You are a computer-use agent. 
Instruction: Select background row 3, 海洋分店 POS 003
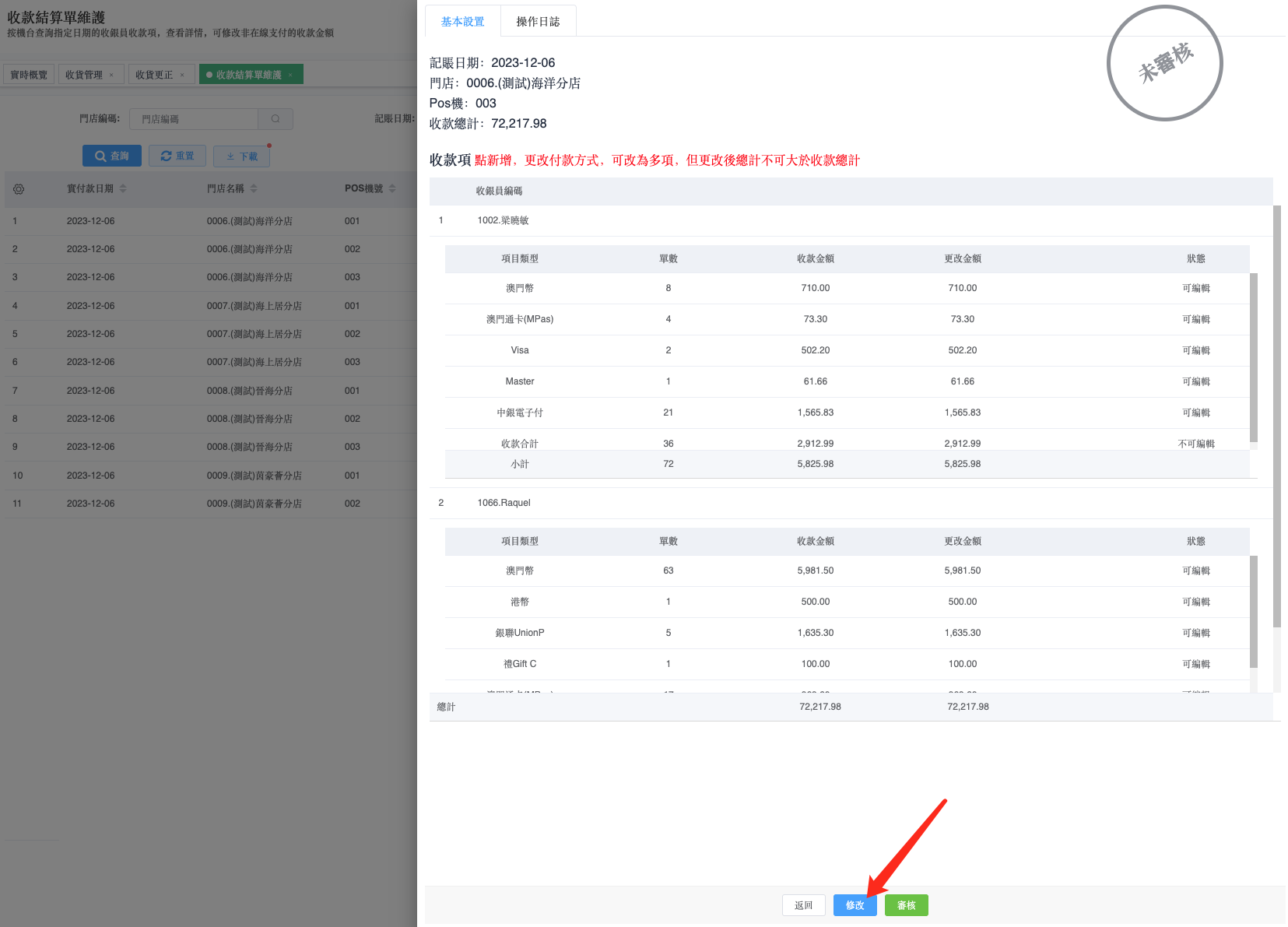point(211,277)
